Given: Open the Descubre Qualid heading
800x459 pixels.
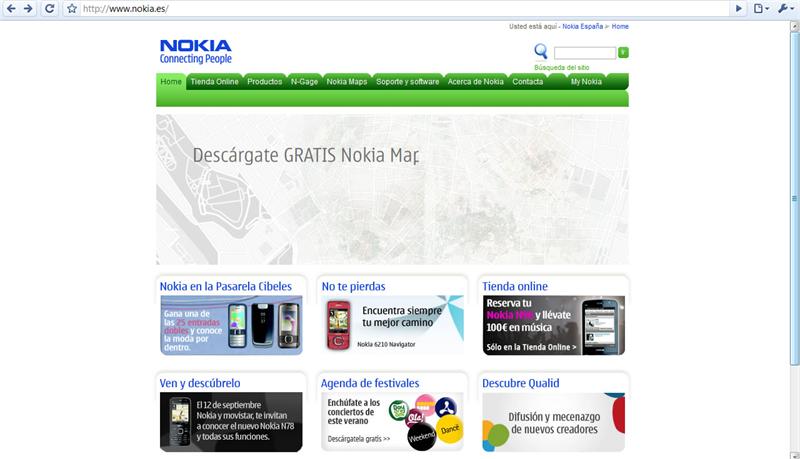Looking at the screenshot, I should point(520,384).
